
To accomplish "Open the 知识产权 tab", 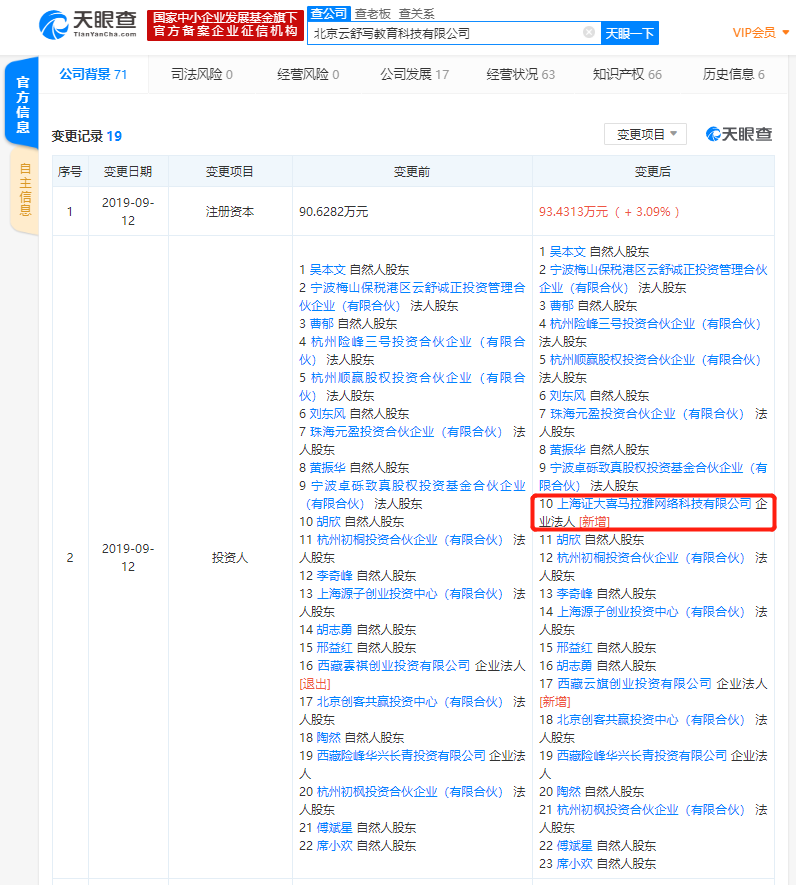I will tap(627, 74).
